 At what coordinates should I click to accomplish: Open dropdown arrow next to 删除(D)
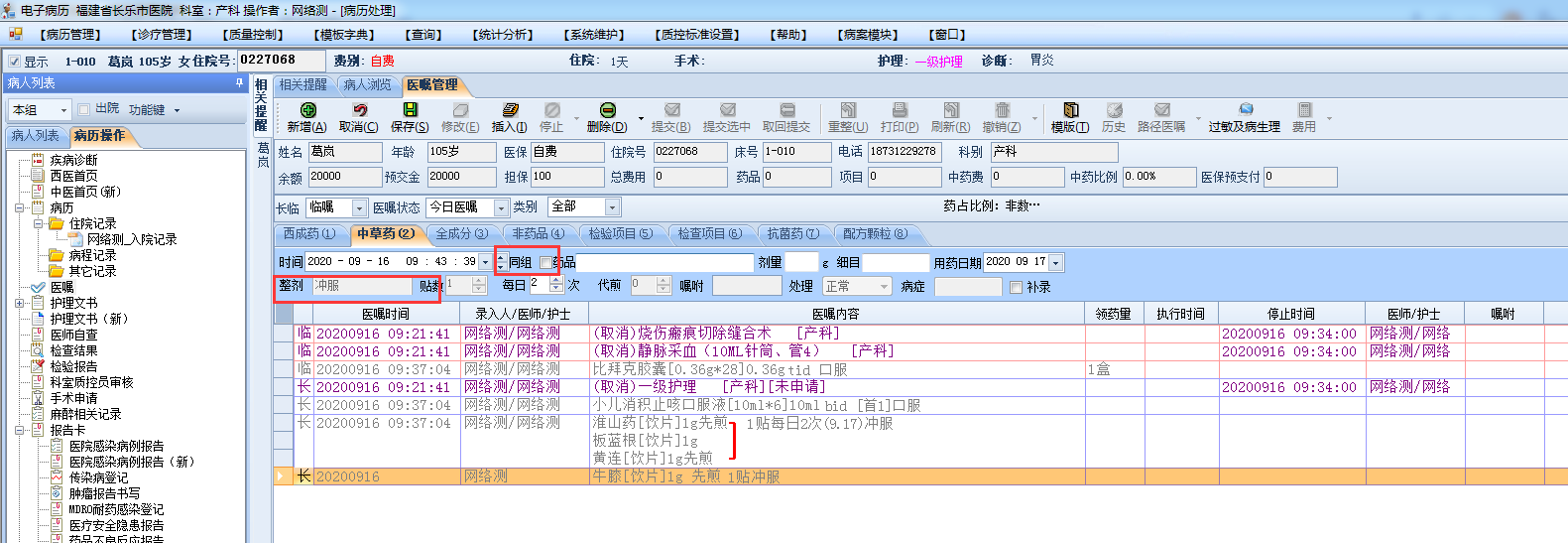641,119
